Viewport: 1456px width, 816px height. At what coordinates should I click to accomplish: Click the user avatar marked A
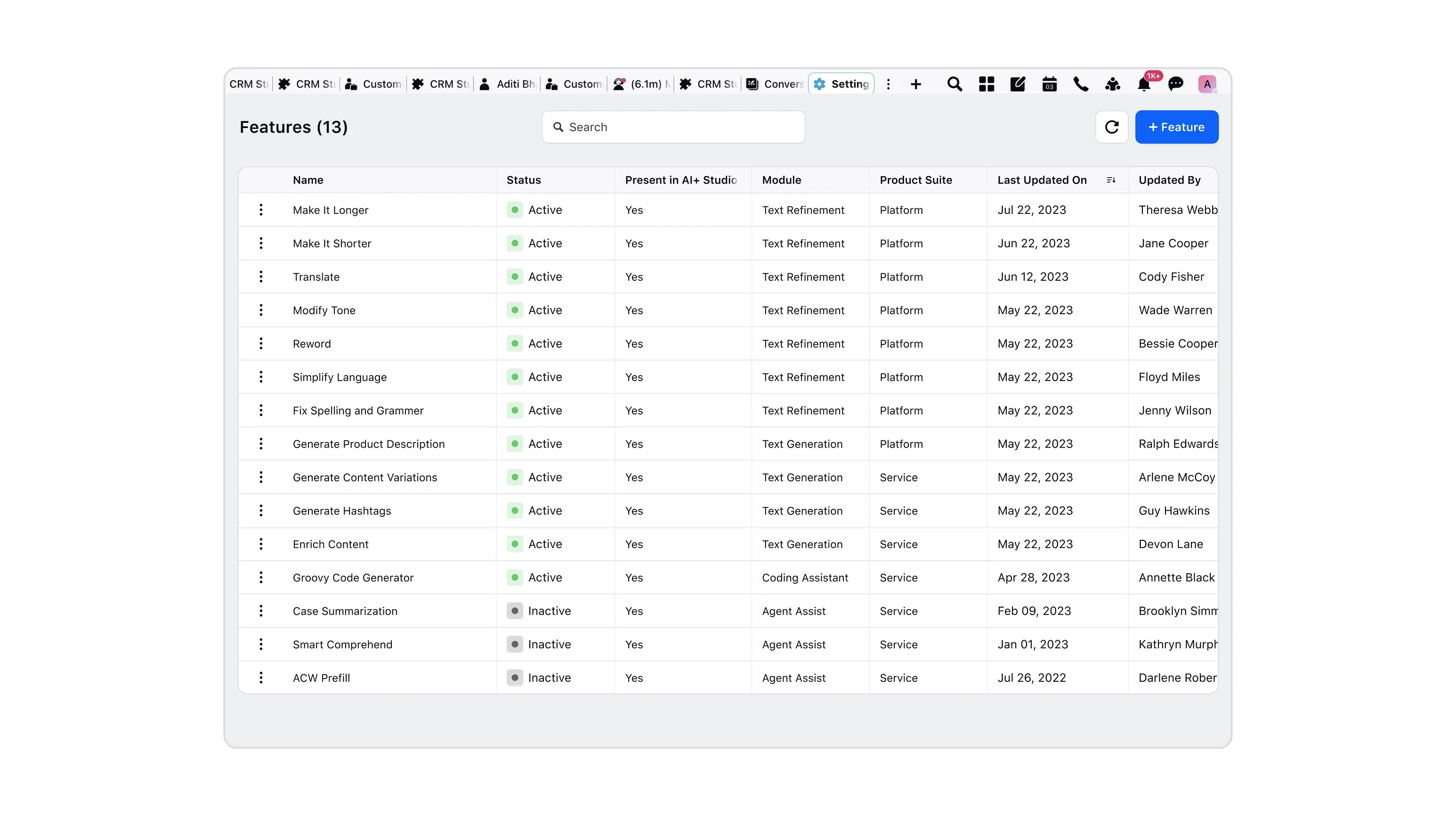click(x=1207, y=84)
